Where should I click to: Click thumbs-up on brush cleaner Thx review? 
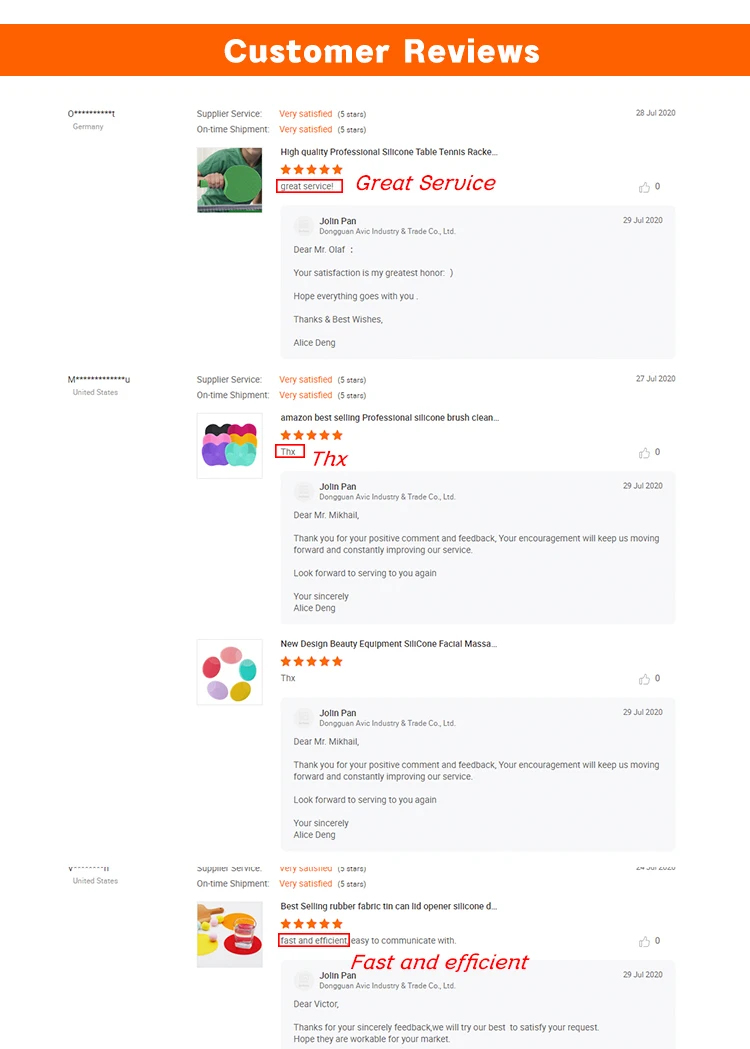coord(644,453)
